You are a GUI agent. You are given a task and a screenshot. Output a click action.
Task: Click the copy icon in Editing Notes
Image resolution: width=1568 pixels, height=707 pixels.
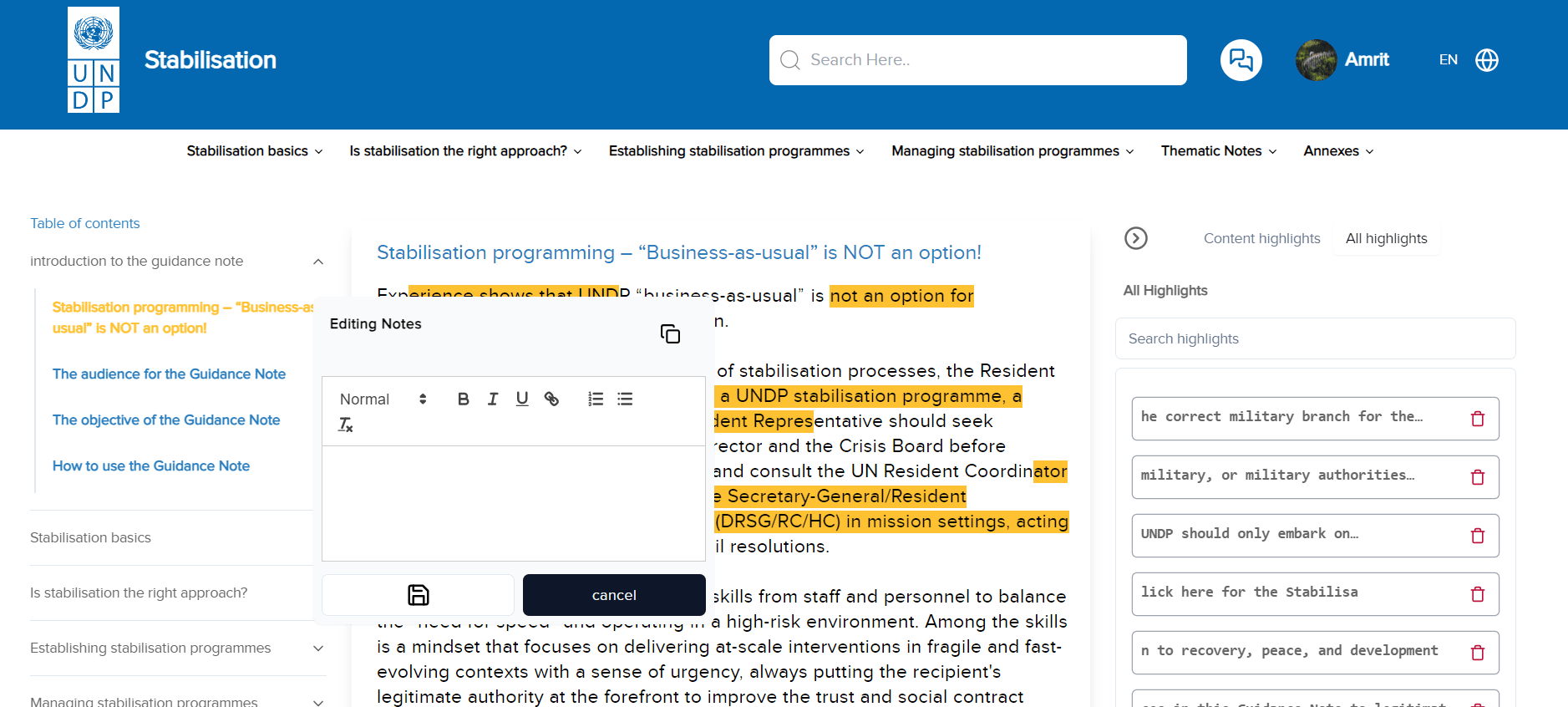pyautogui.click(x=670, y=334)
